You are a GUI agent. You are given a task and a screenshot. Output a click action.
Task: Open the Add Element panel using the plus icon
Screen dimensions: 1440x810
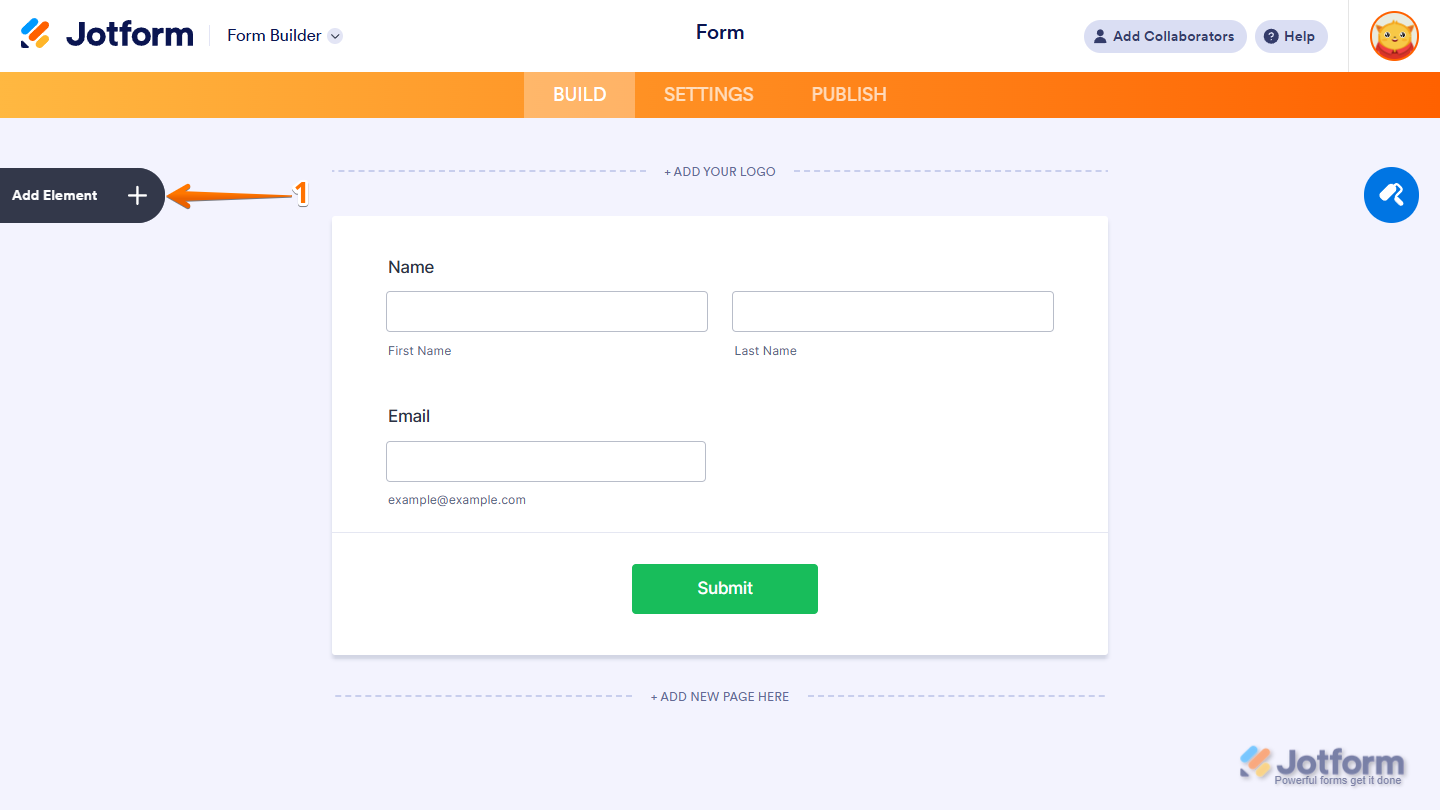point(136,195)
